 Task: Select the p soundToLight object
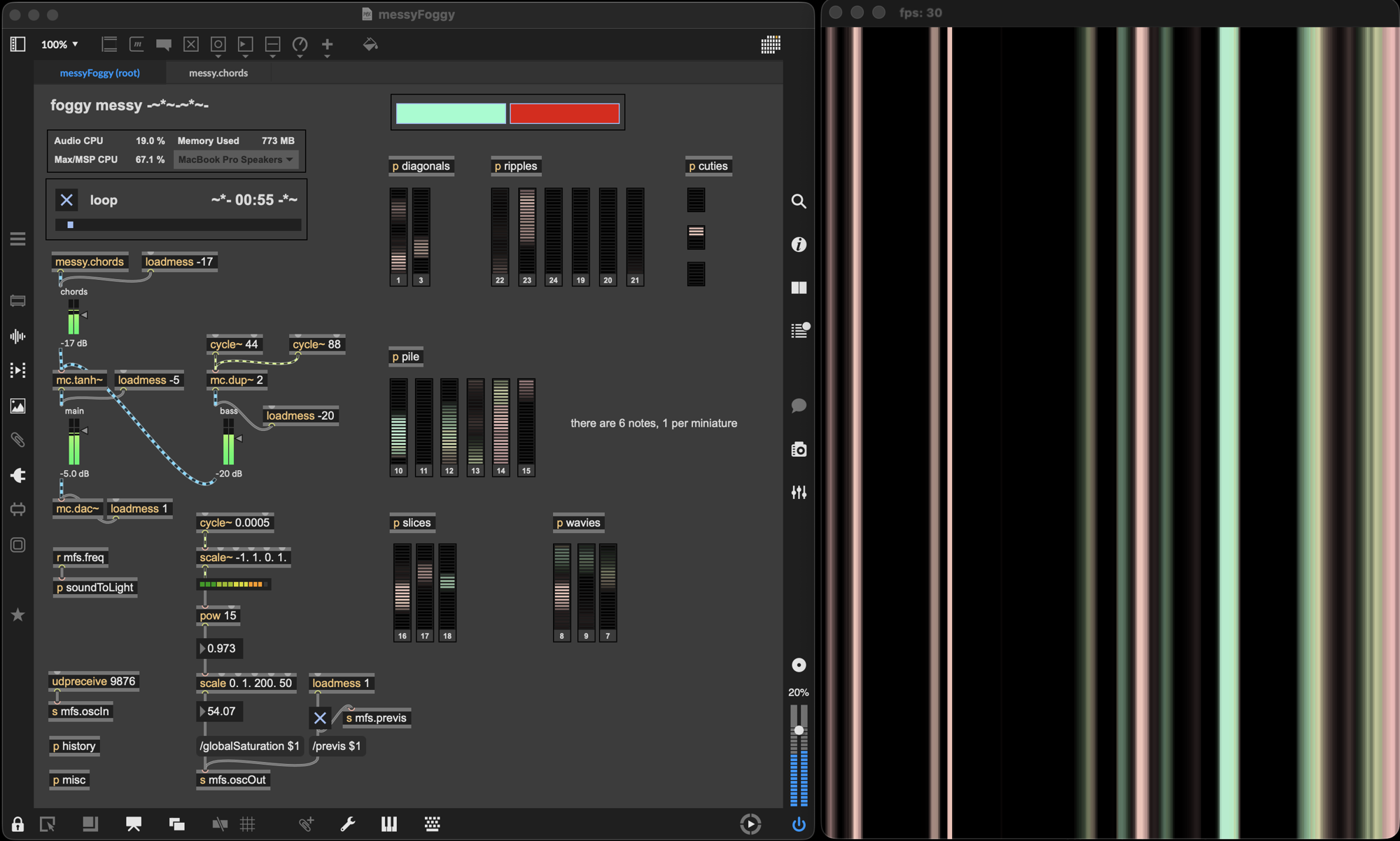pos(94,587)
